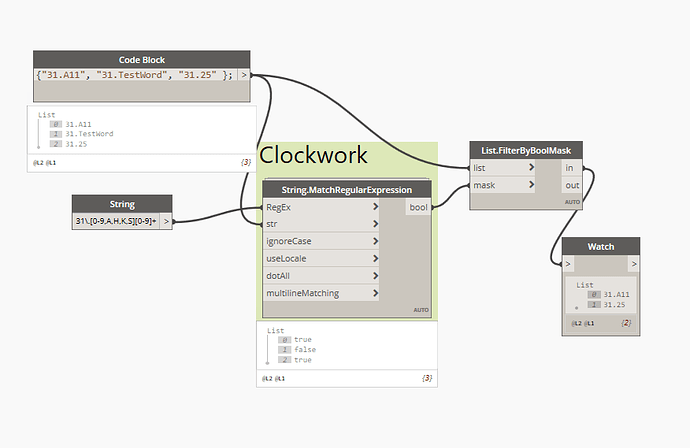Click the out output port
690x448 pixels.
pos(571,185)
